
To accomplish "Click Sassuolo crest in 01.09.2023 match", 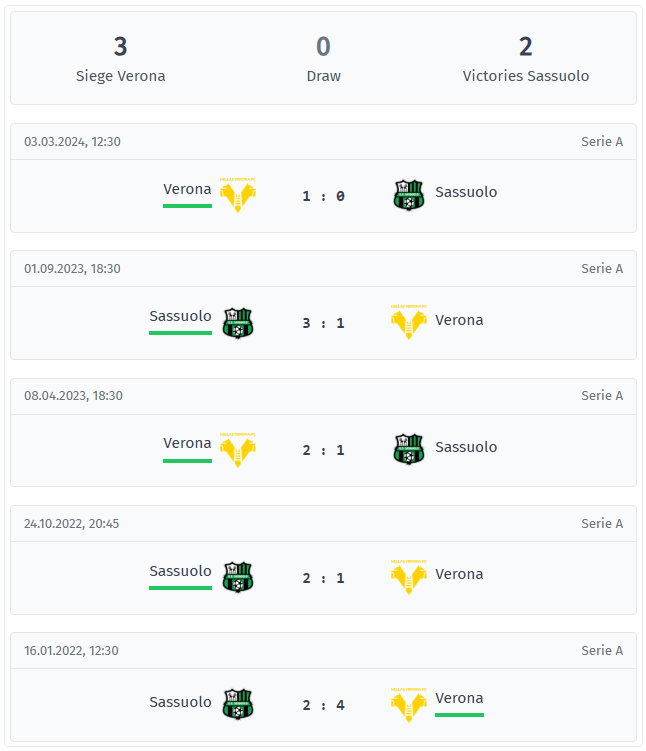I will click(238, 323).
